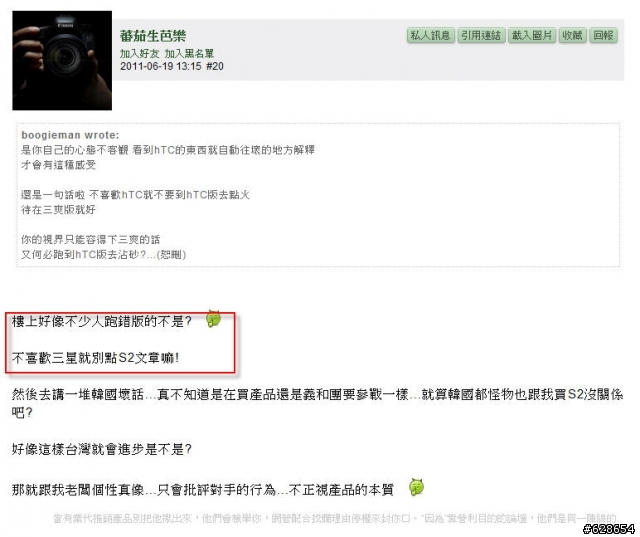Bookmark the post with the 收藏 button

(572, 36)
